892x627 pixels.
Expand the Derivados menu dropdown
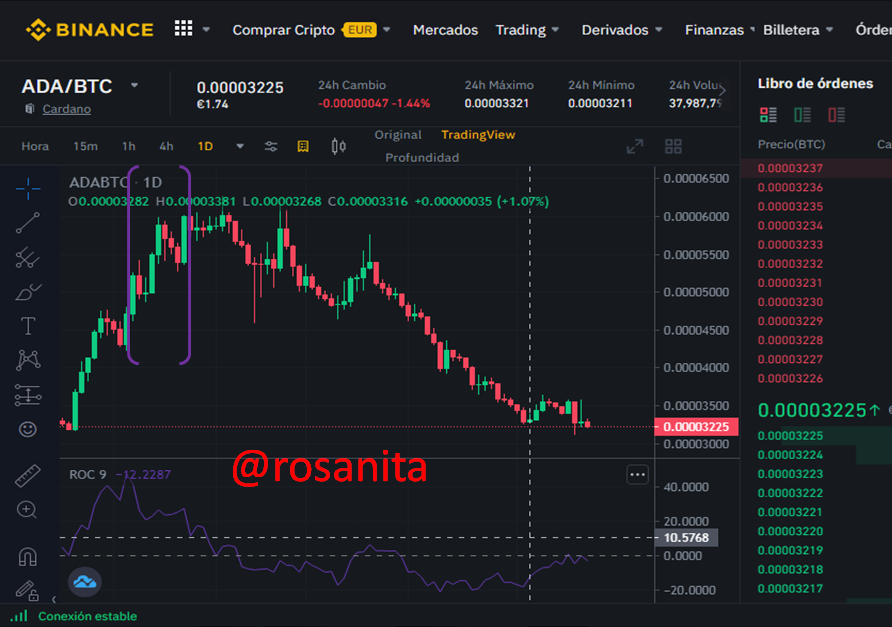[659, 29]
